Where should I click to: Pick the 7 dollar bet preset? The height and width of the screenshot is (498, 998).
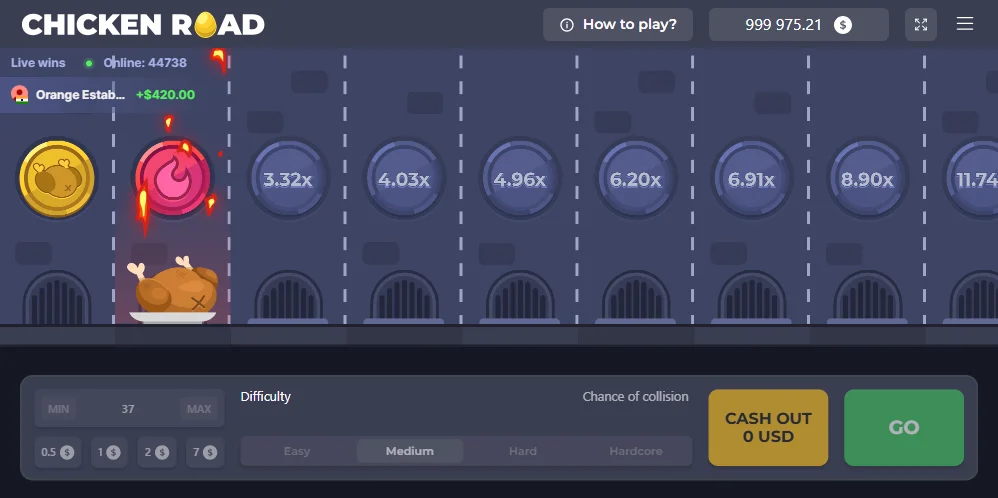[x=205, y=452]
